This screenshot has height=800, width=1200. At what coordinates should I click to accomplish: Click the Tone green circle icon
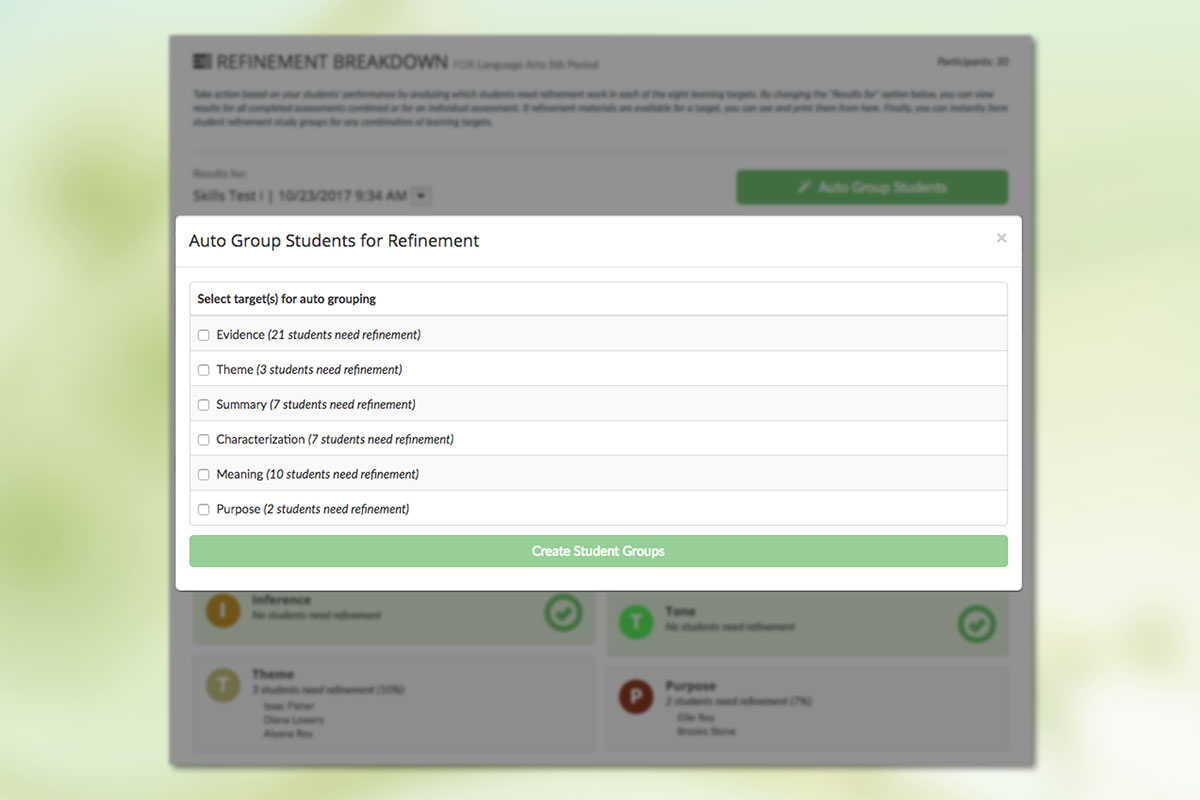(636, 621)
